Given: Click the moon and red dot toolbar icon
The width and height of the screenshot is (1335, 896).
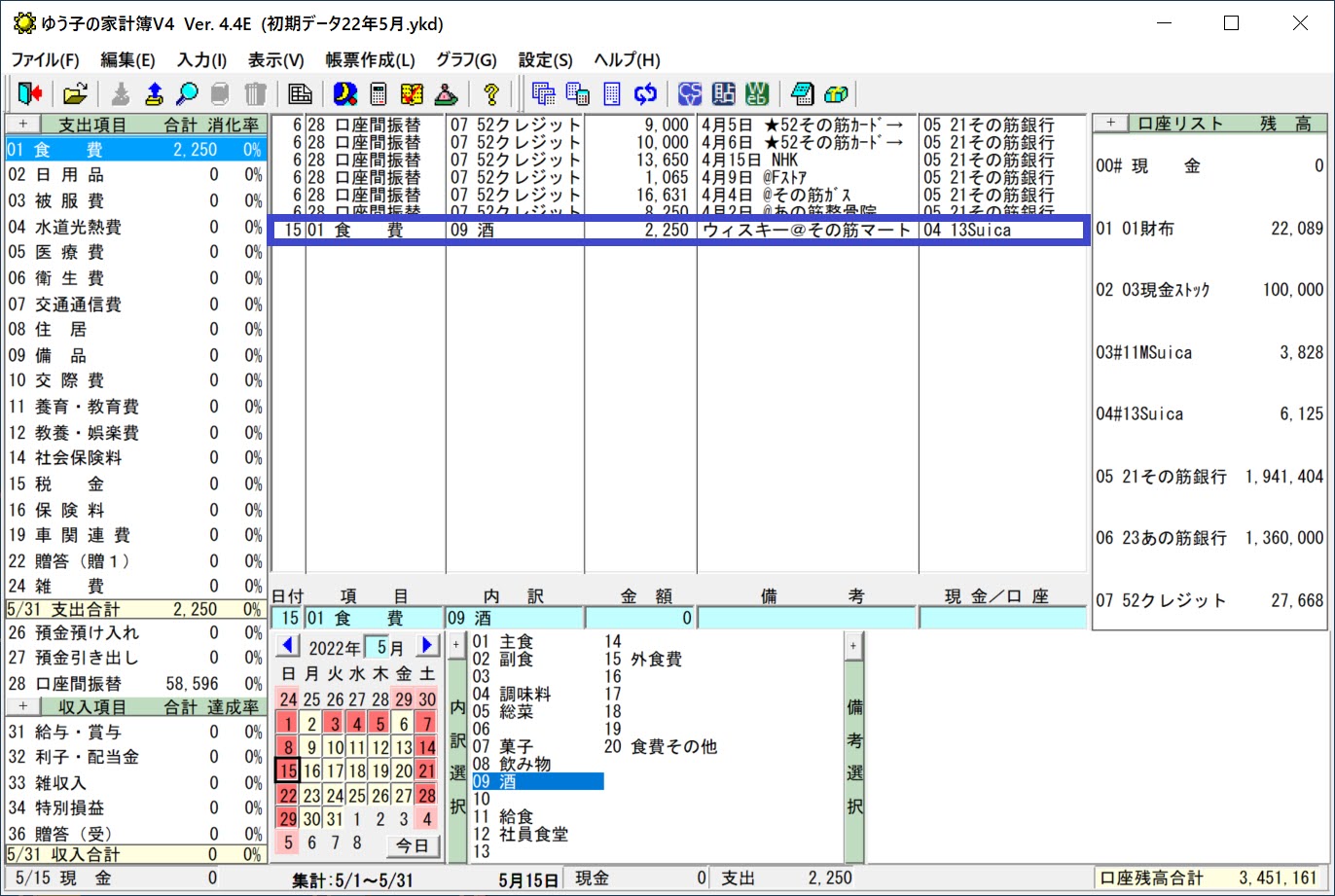Looking at the screenshot, I should pos(345,94).
